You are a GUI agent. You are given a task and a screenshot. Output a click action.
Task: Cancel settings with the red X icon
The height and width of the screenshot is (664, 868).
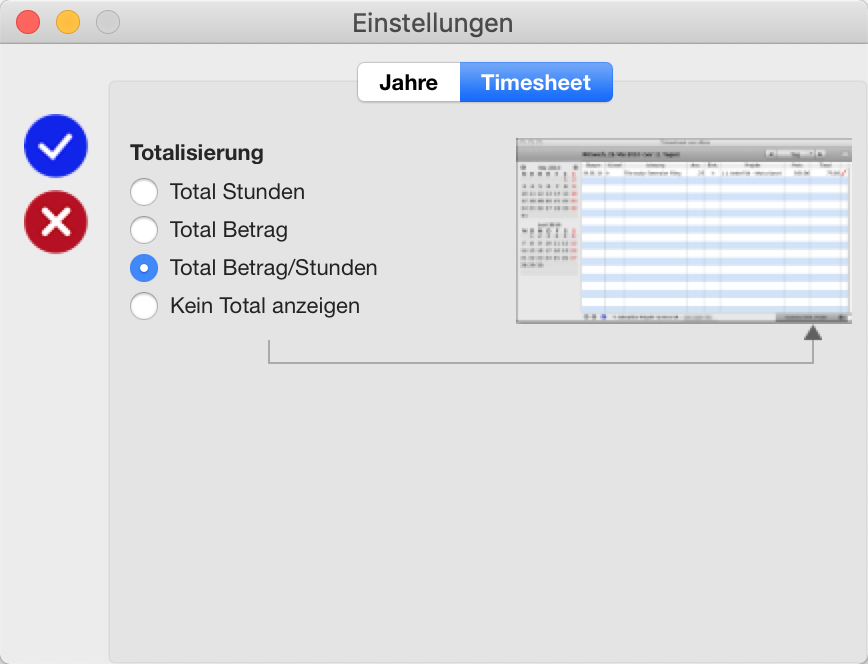tap(55, 222)
